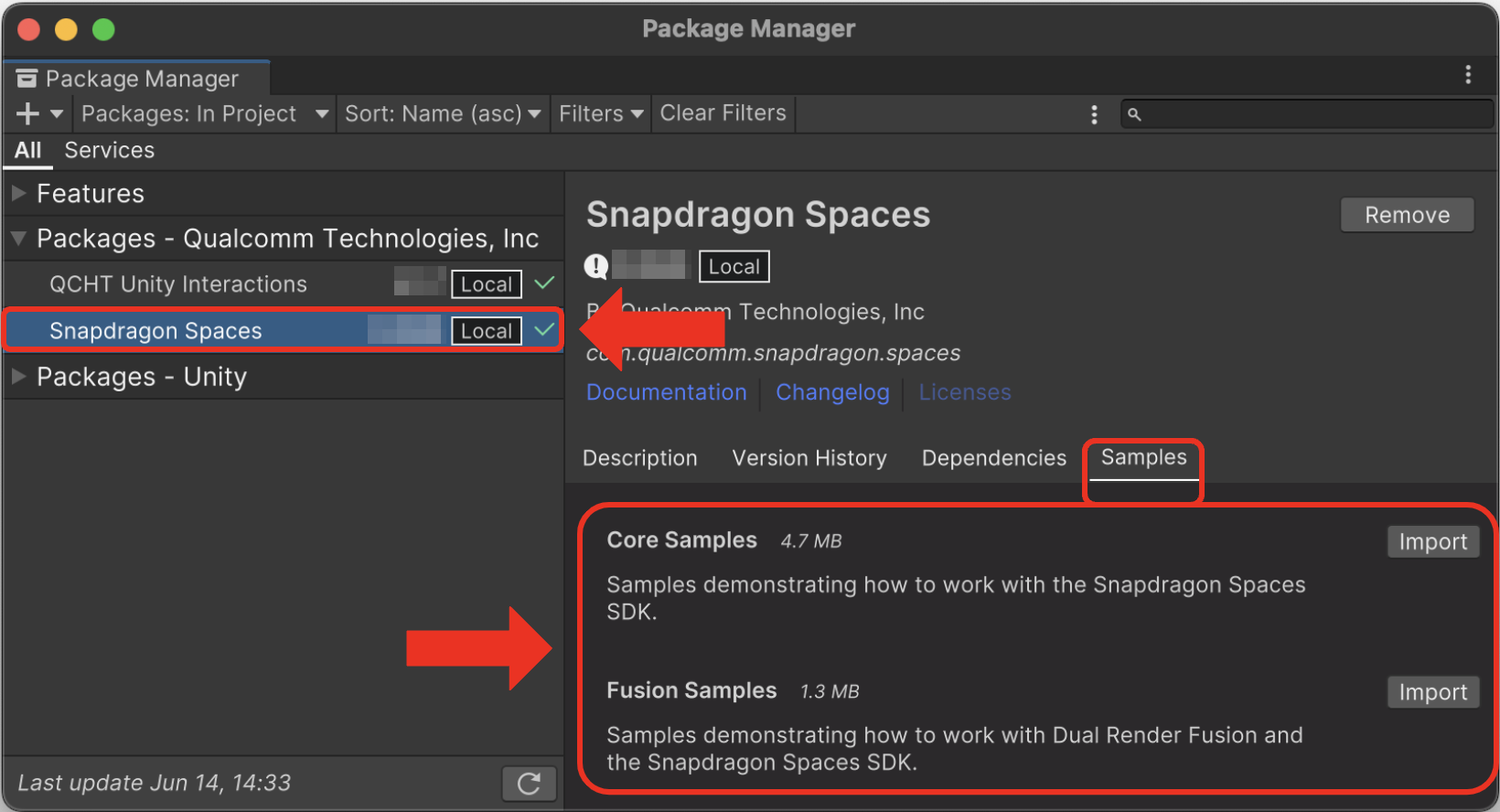The width and height of the screenshot is (1500, 812).
Task: Expand the Packages - Unity group
Action: click(17, 376)
